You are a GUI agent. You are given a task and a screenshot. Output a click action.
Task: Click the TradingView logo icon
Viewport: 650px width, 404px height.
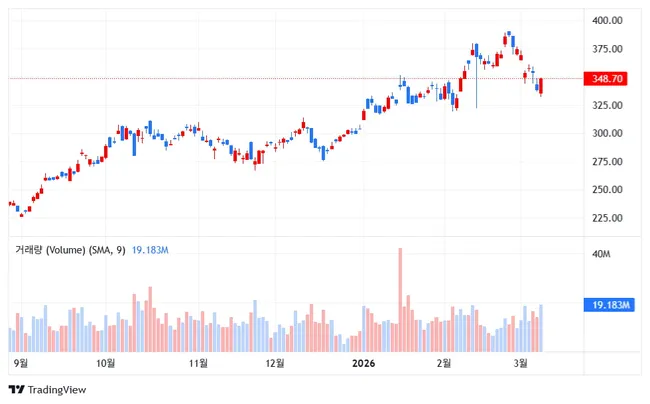point(16,390)
